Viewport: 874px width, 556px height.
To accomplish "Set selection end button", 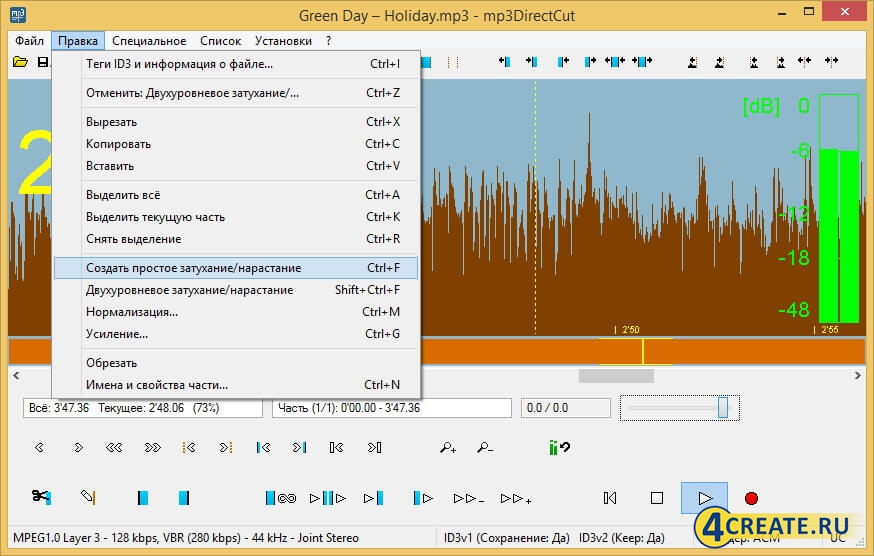I will click(x=184, y=497).
